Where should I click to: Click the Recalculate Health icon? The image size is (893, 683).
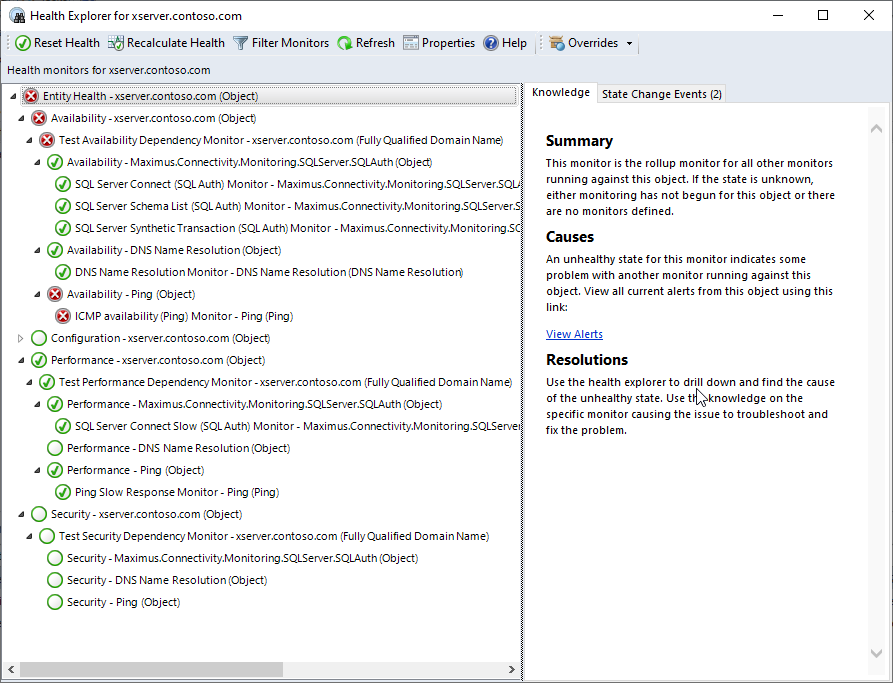click(x=116, y=43)
